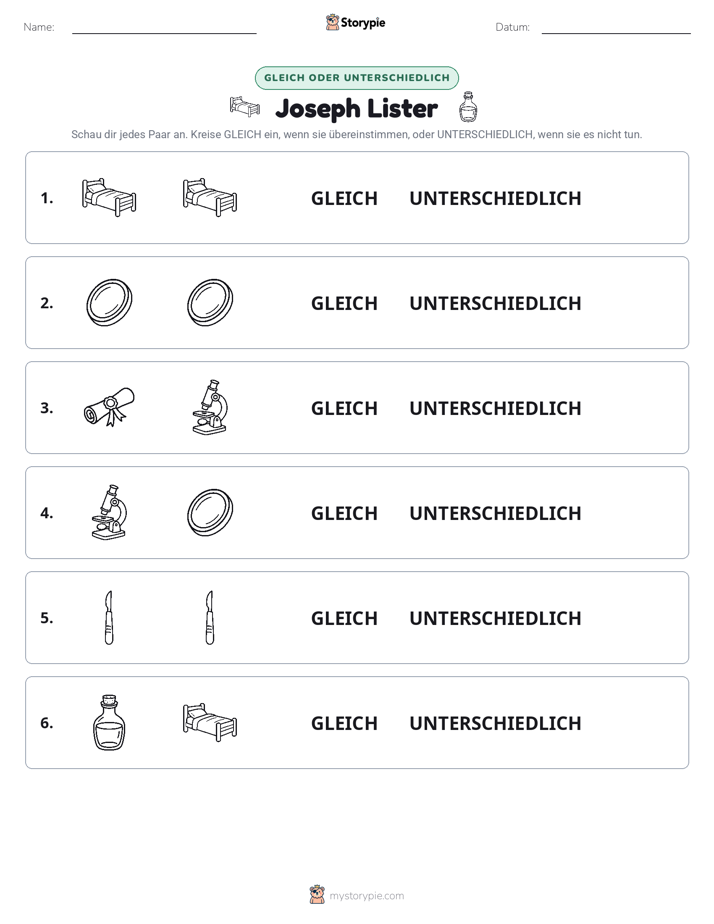Mark GLEICH for row 2

point(344,303)
